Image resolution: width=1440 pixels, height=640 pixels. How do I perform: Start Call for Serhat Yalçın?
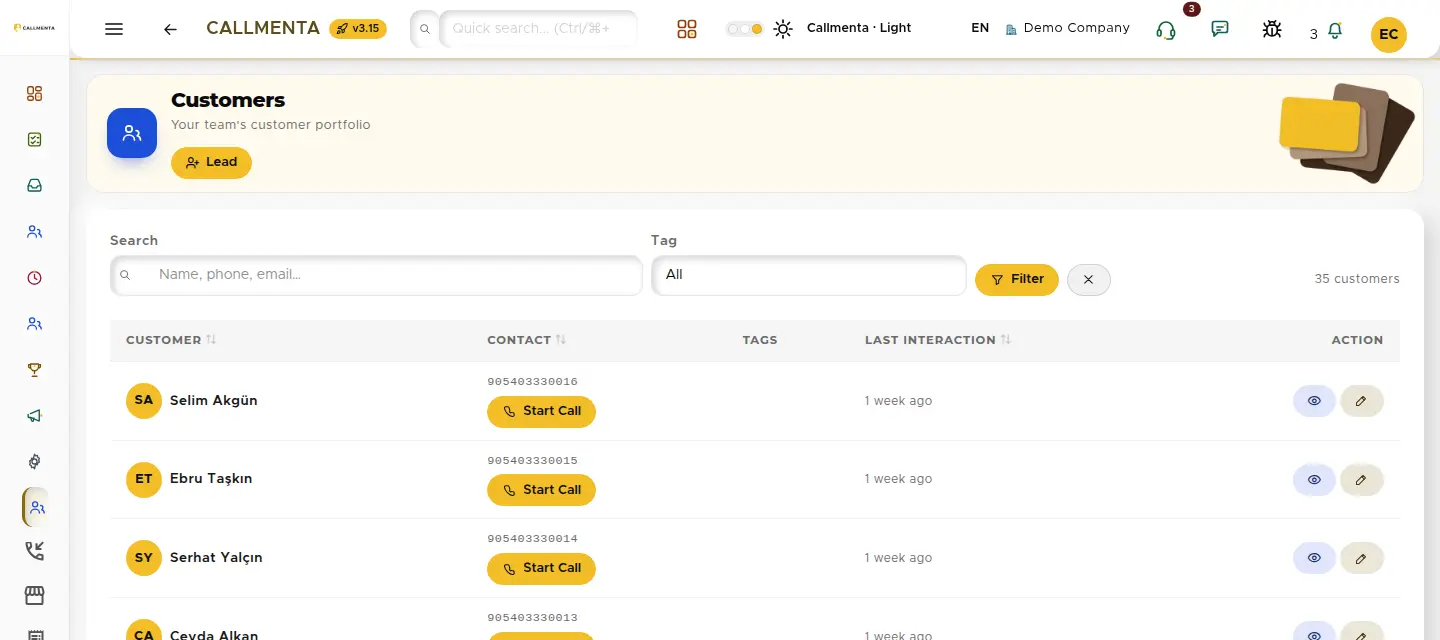(541, 568)
